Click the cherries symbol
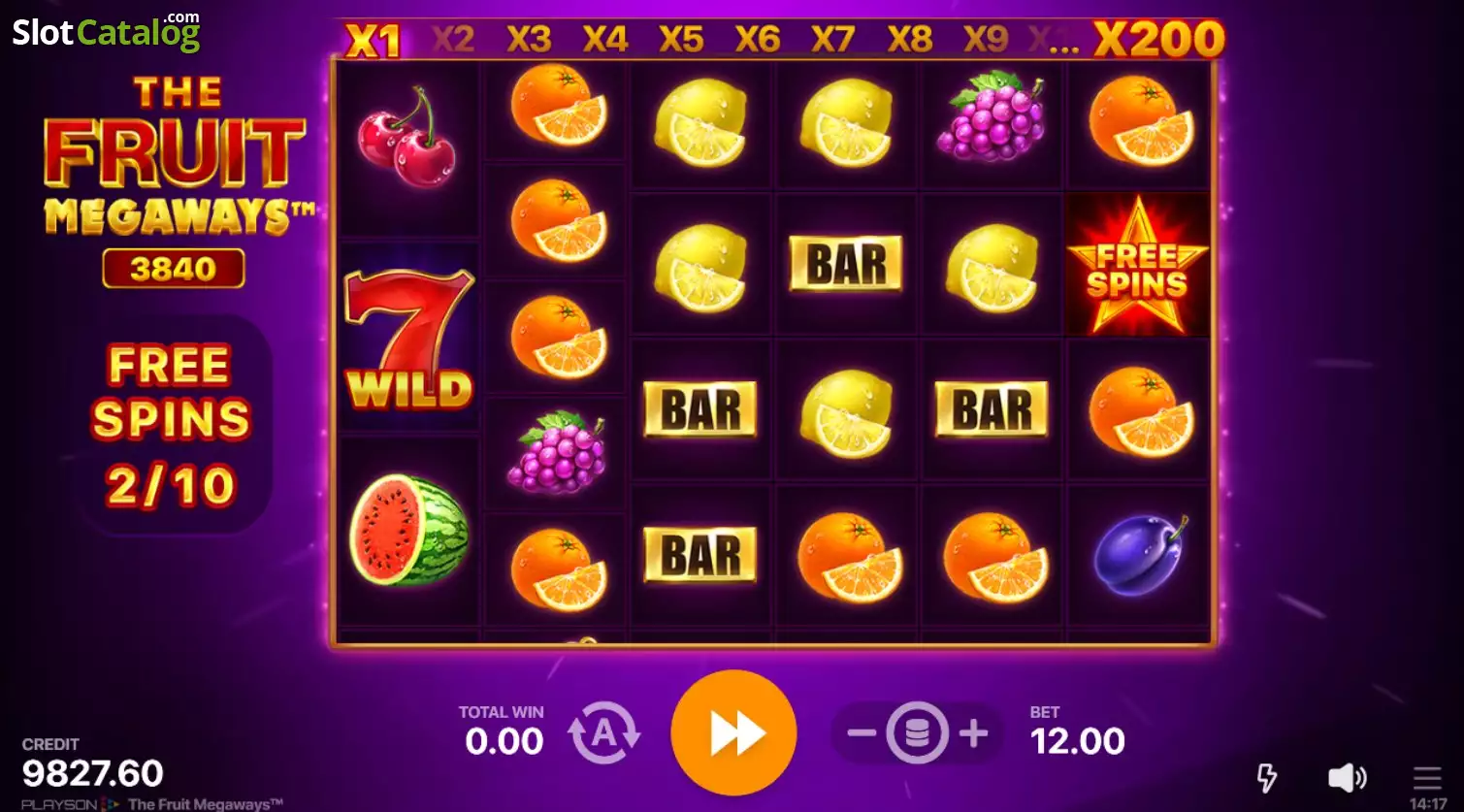 click(x=407, y=137)
